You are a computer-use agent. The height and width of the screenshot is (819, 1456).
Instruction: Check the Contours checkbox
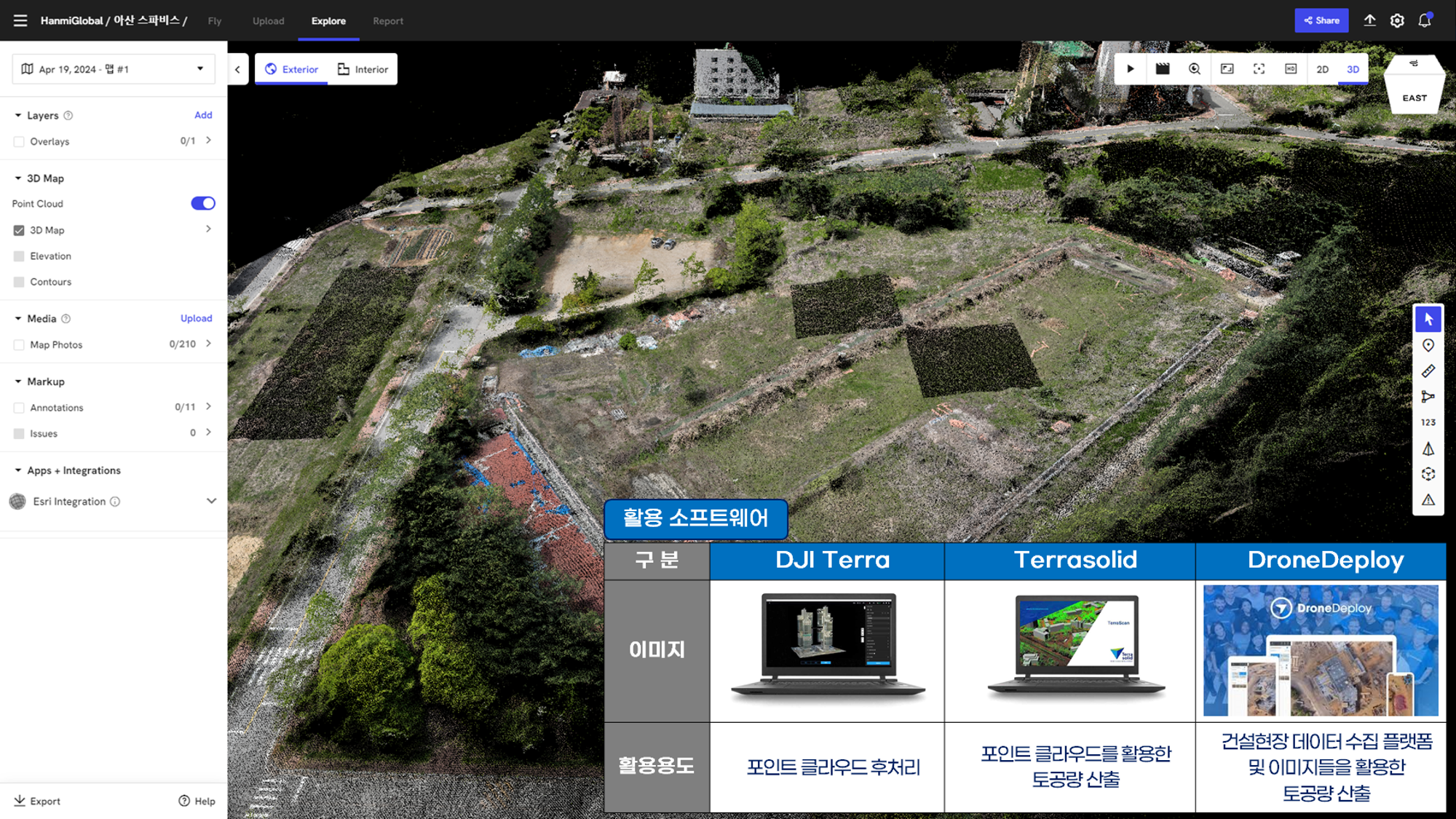[19, 282]
